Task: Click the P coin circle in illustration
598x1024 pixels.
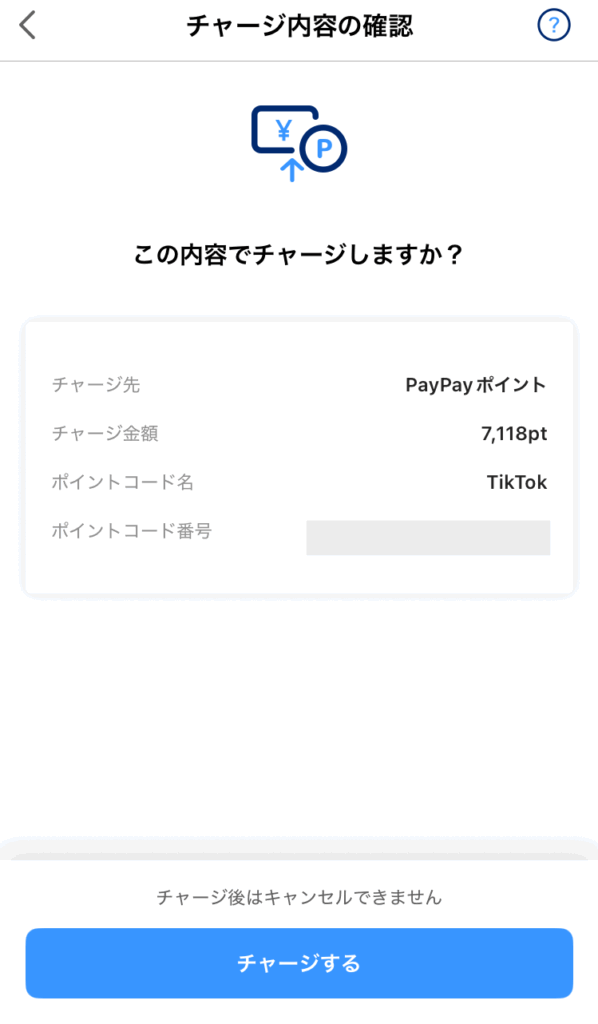Action: (x=324, y=148)
